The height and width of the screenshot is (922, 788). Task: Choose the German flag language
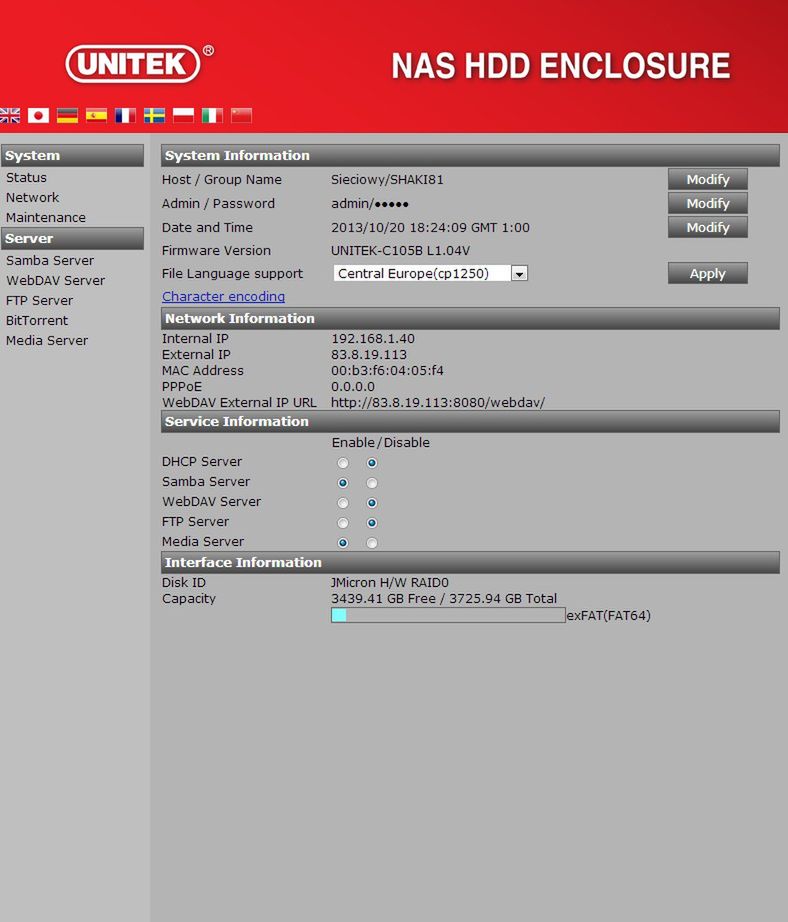tap(67, 115)
